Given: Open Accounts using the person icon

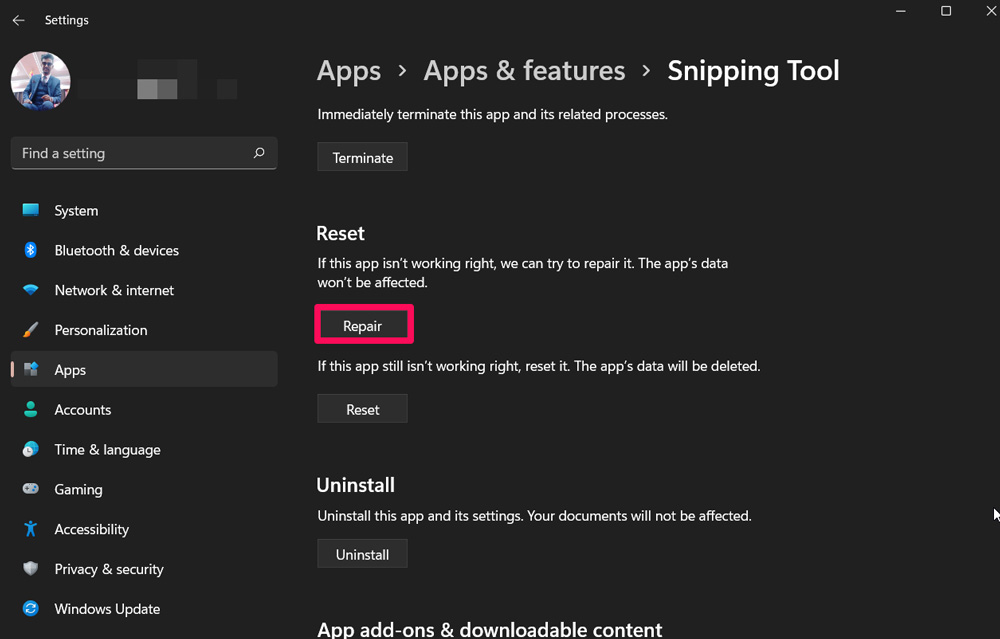Looking at the screenshot, I should [x=31, y=410].
